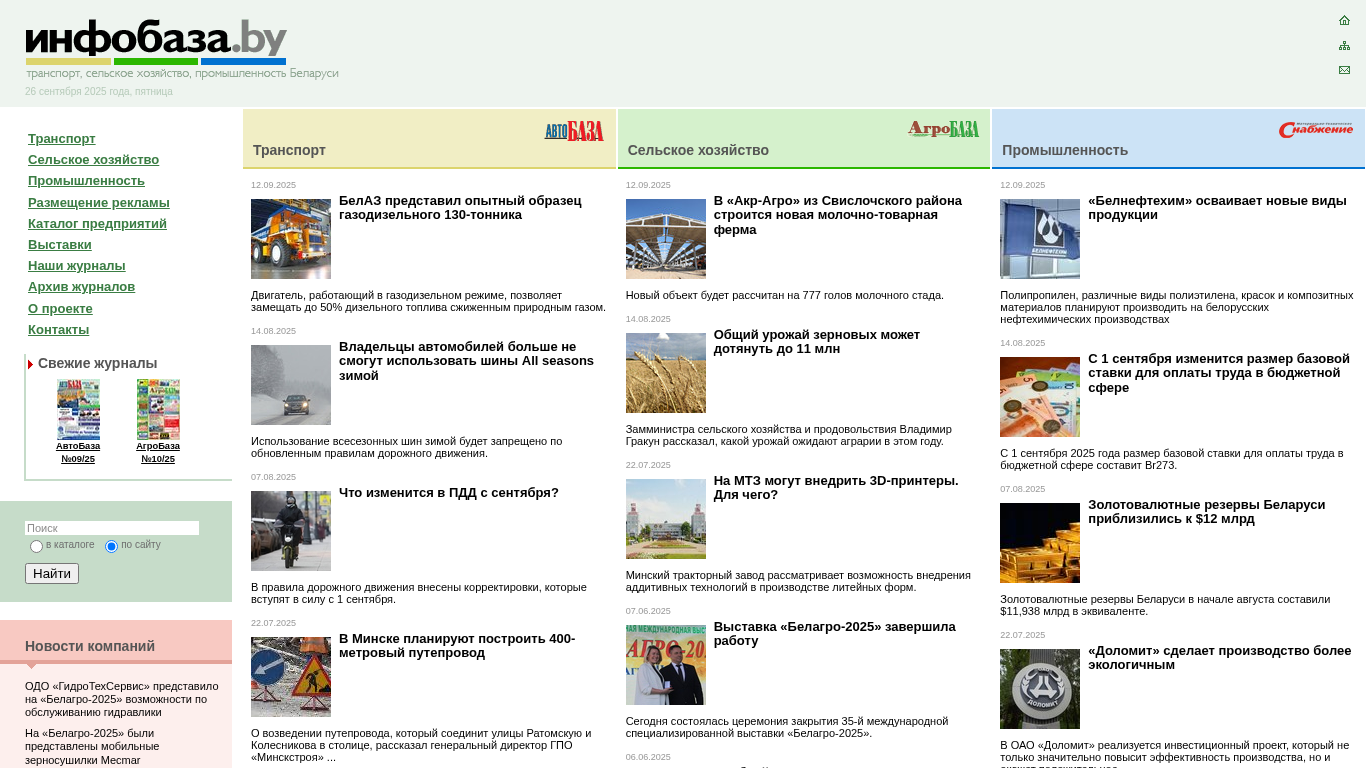Viewport: 1366px width, 768px height.
Task: Open Контакты menu link
Action: point(58,330)
